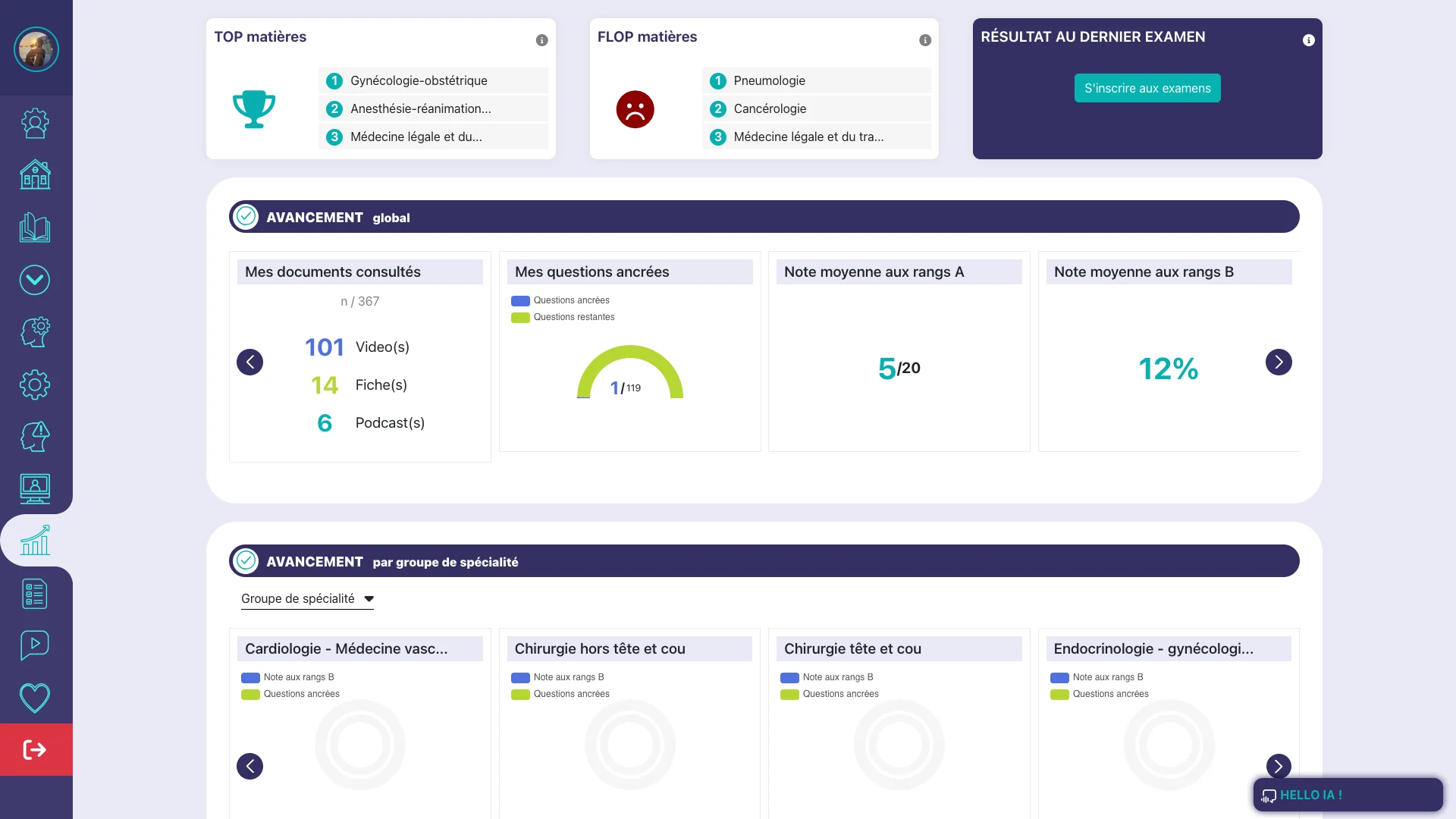Viewport: 1456px width, 819px height.
Task: Click info icon on TOP matières
Action: [x=541, y=40]
